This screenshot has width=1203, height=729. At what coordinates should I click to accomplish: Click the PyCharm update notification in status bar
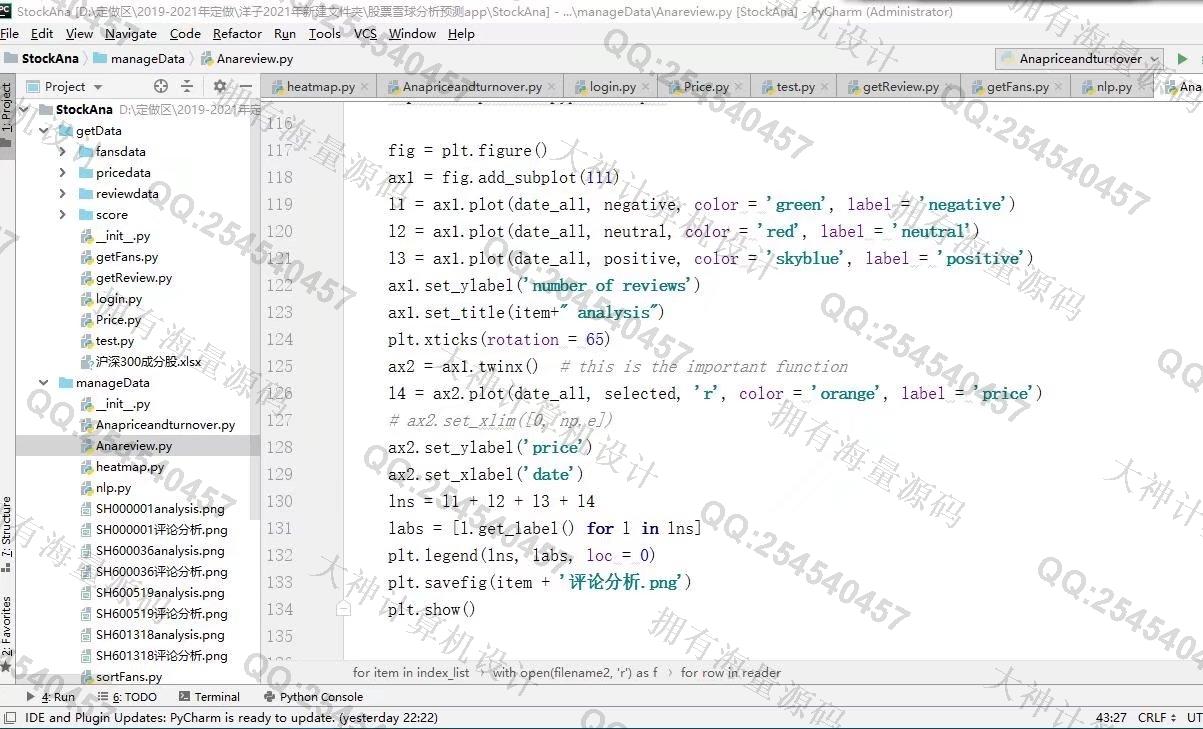click(x=231, y=717)
